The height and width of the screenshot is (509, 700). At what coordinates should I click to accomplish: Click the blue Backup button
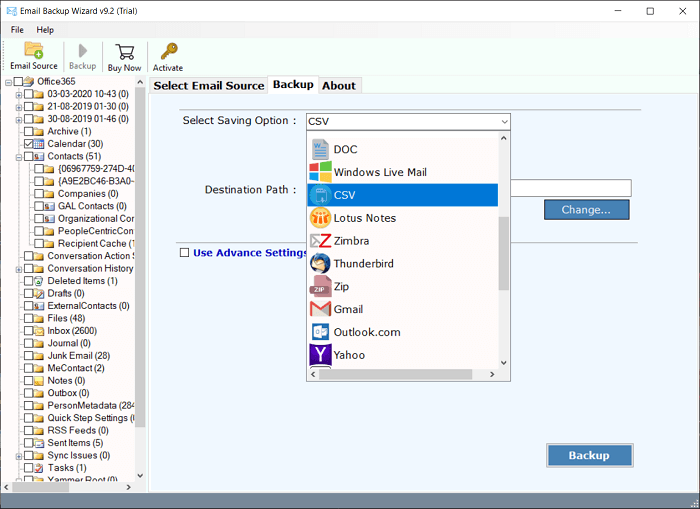point(589,455)
